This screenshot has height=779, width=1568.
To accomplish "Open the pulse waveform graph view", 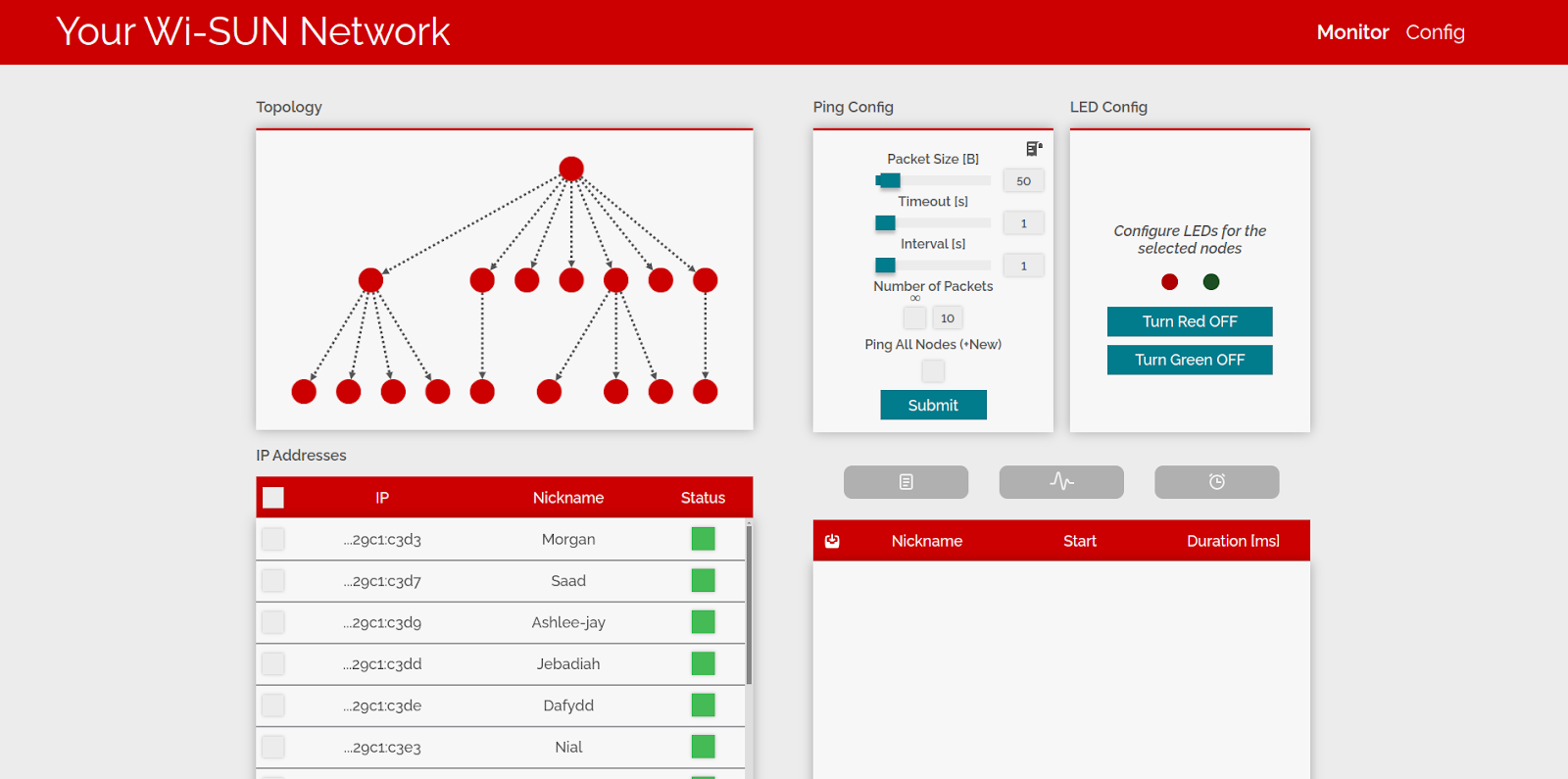I will point(1061,482).
